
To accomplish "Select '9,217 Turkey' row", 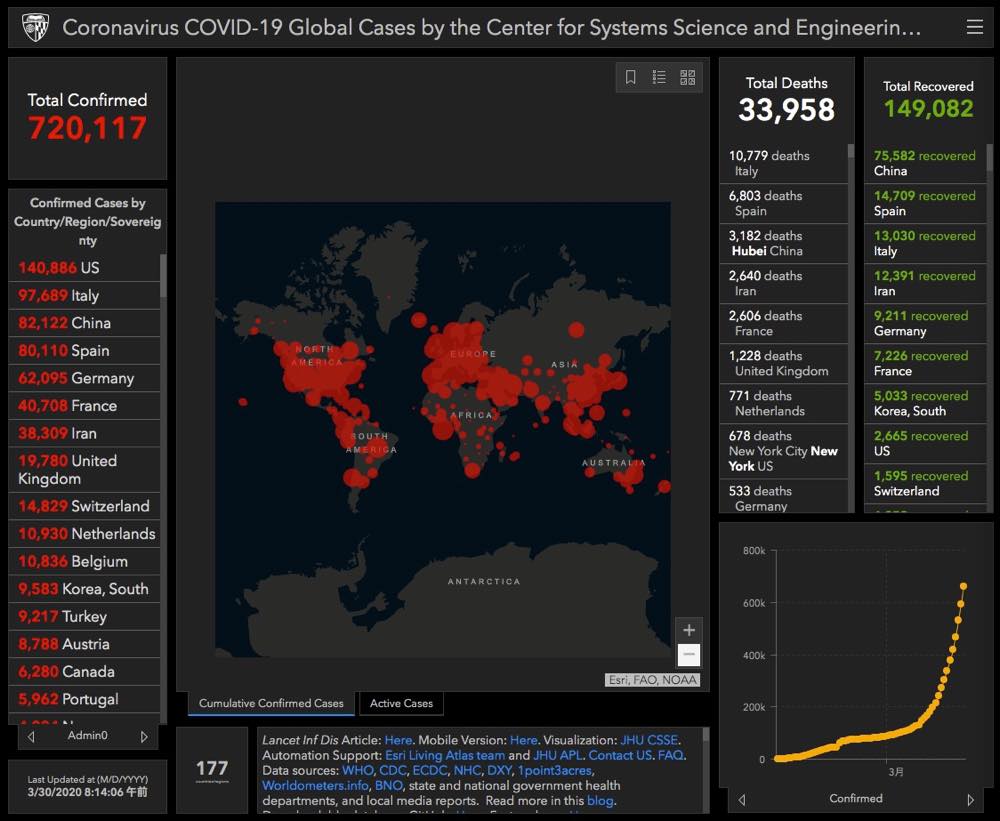I will click(x=85, y=617).
